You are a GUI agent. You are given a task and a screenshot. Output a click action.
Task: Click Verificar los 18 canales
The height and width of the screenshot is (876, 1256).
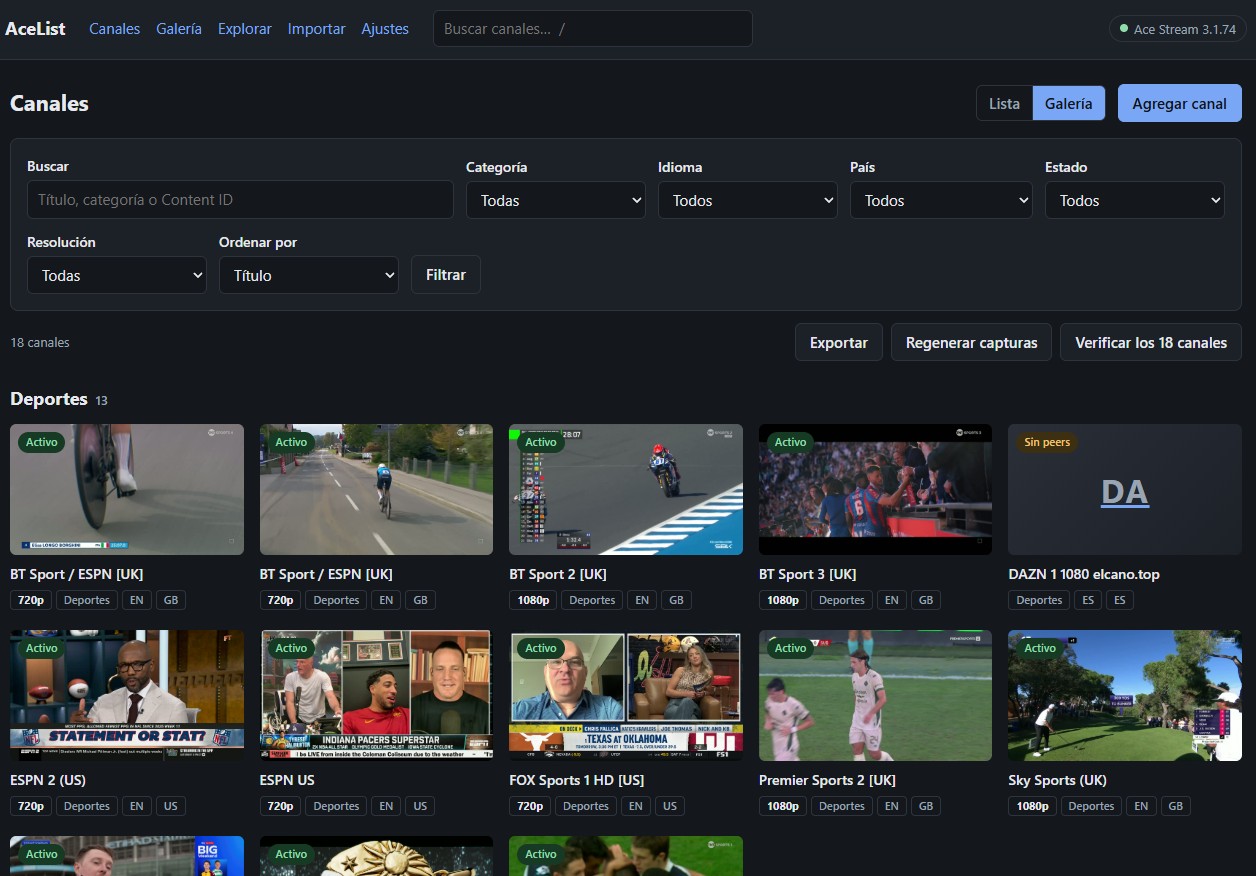point(1151,342)
